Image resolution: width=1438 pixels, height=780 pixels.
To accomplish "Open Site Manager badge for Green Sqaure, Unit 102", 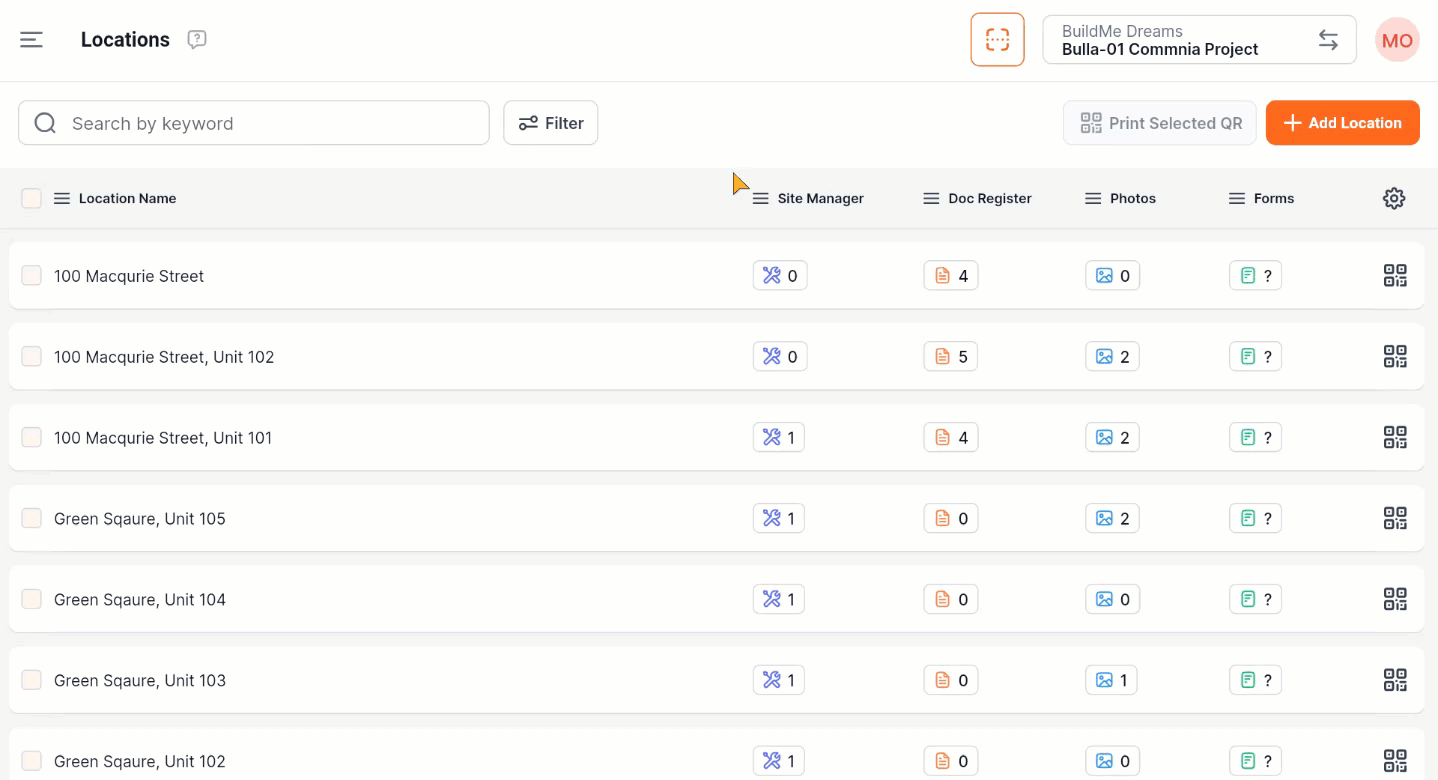I will tap(779, 761).
